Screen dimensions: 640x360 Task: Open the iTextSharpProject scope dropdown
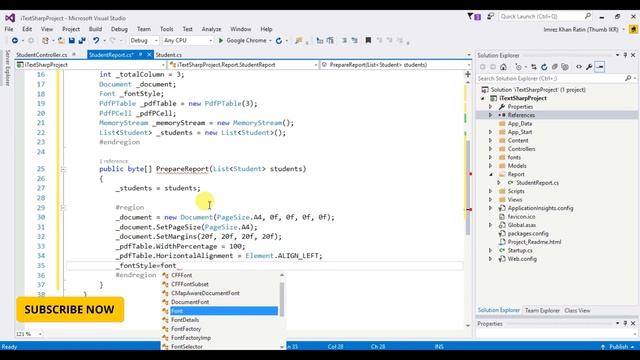(91, 65)
